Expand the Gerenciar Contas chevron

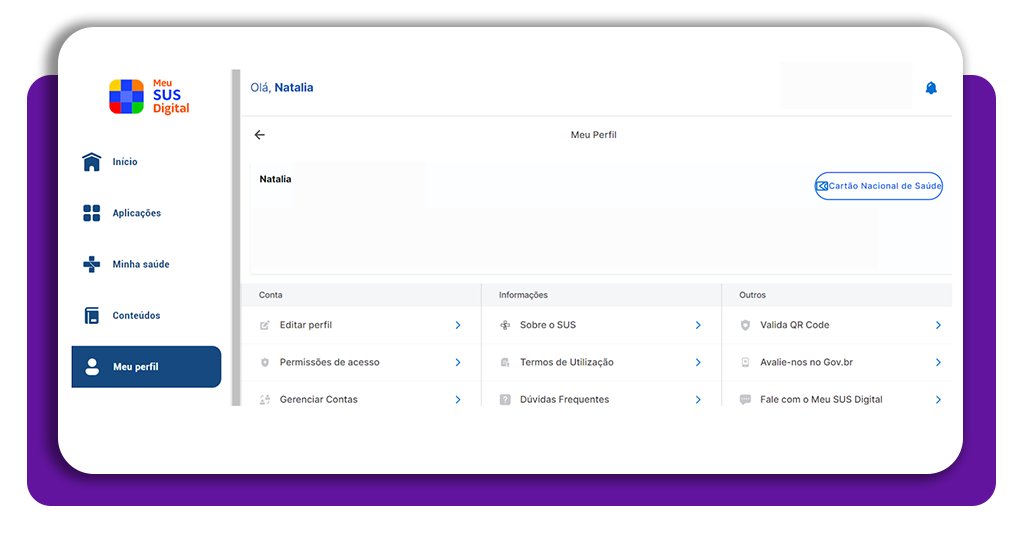[458, 400]
